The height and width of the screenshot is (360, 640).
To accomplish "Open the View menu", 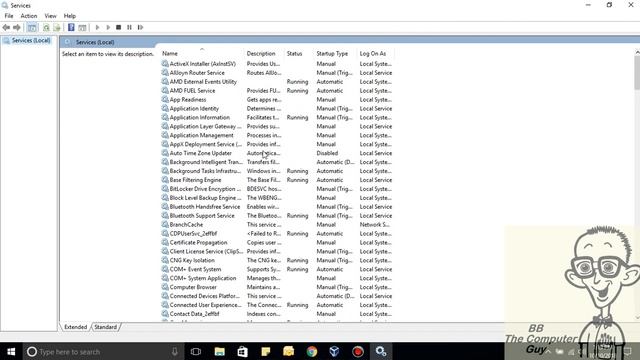I will (x=50, y=16).
